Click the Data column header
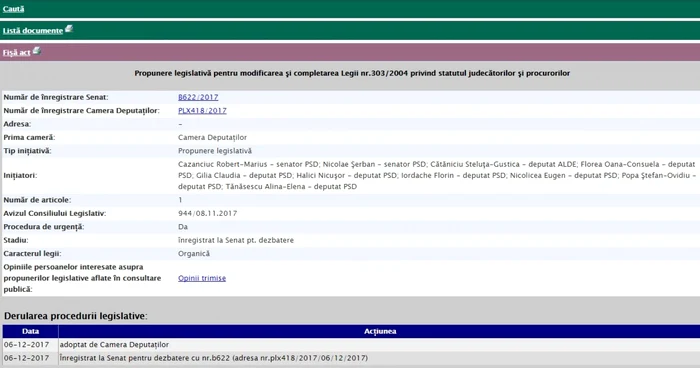This screenshot has height=368, width=700. click(30, 331)
